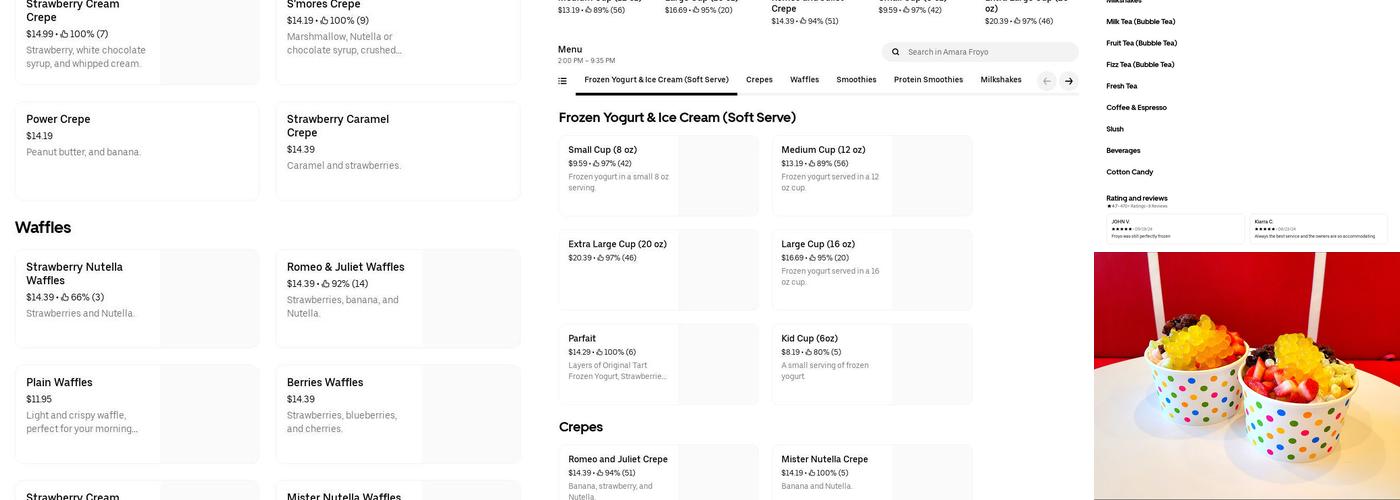The width and height of the screenshot is (1400, 500).
Task: Select the Smoothies tab
Action: 856,80
